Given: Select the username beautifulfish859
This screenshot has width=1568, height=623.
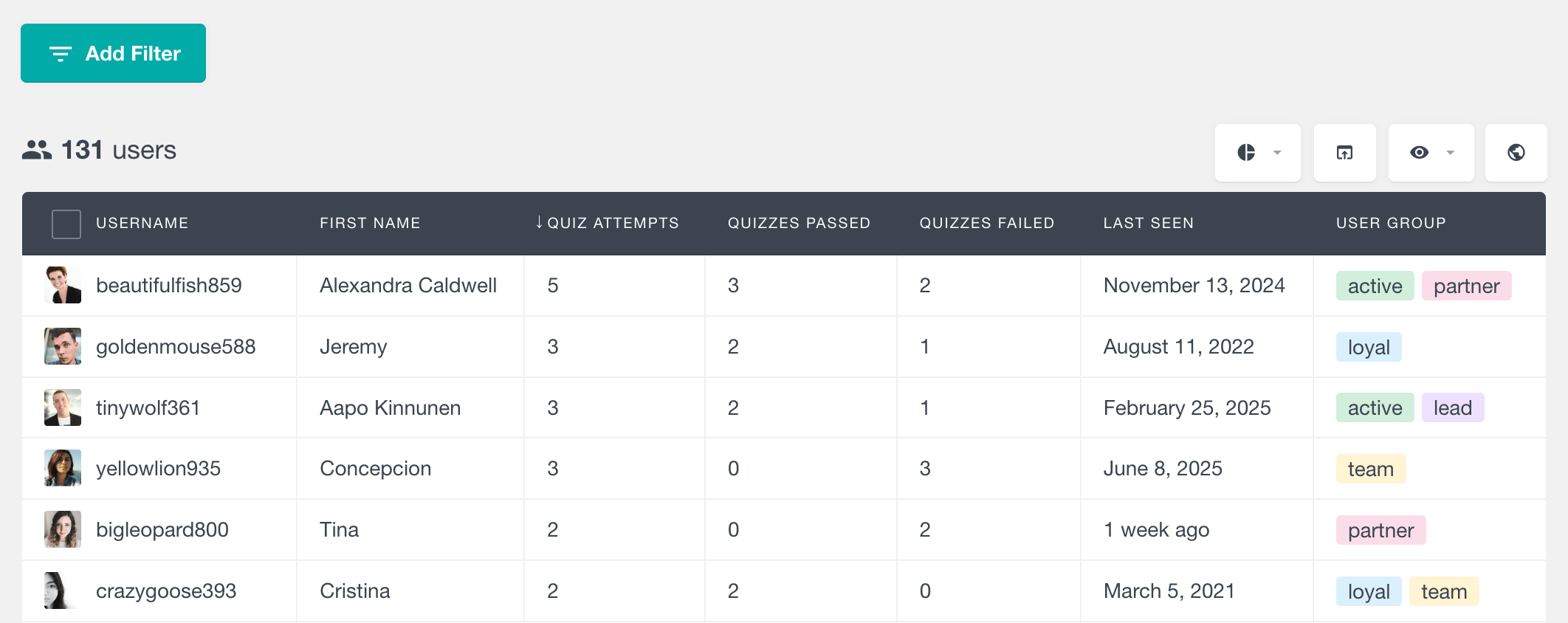Looking at the screenshot, I should (168, 286).
